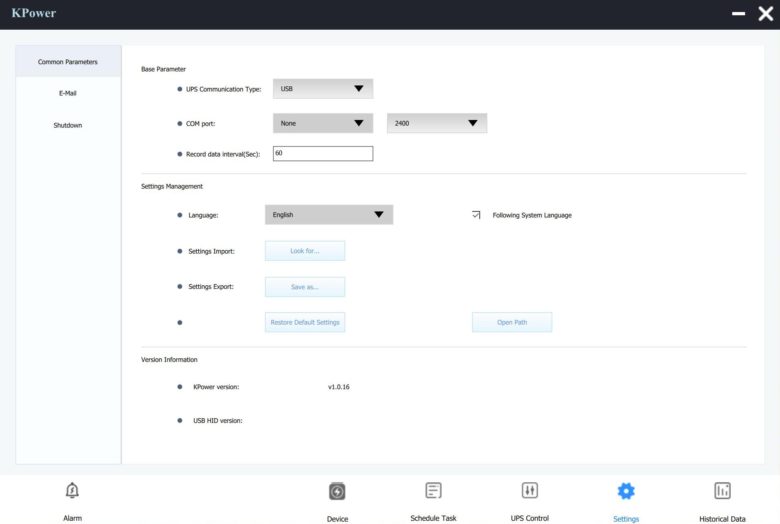Click Restore Default Settings button
780x524 pixels.
click(x=305, y=322)
